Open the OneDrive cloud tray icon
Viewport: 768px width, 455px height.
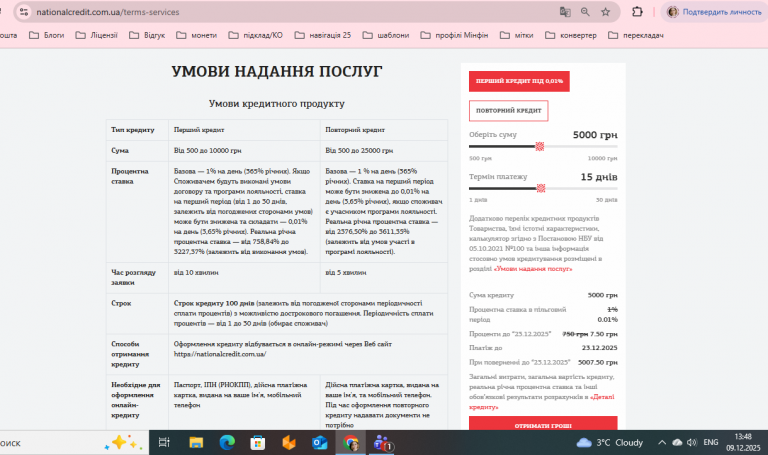coord(677,443)
